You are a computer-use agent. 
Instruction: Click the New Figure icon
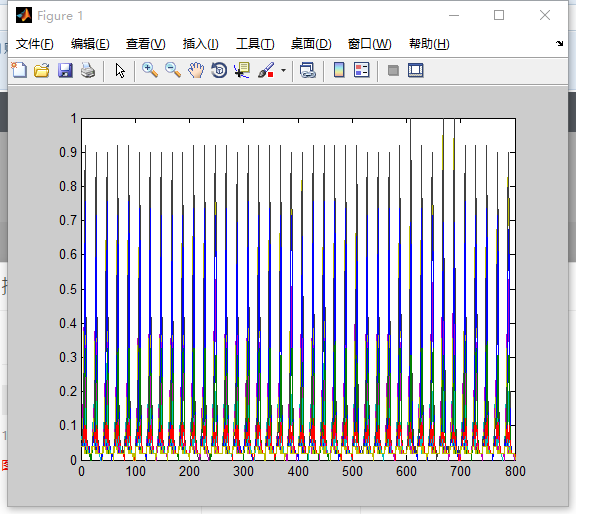tap(19, 71)
